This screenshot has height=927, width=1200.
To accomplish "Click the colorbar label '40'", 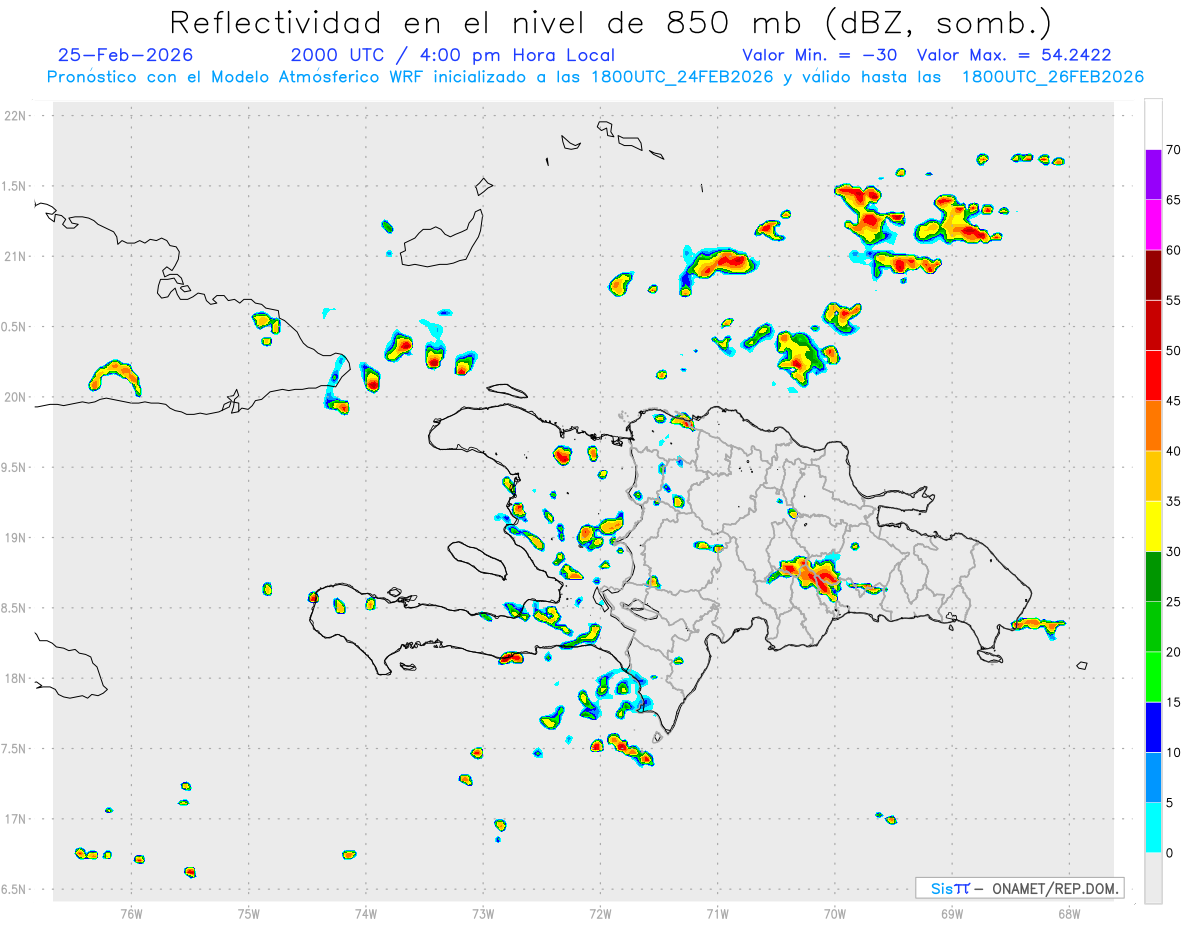I will click(x=1173, y=451).
